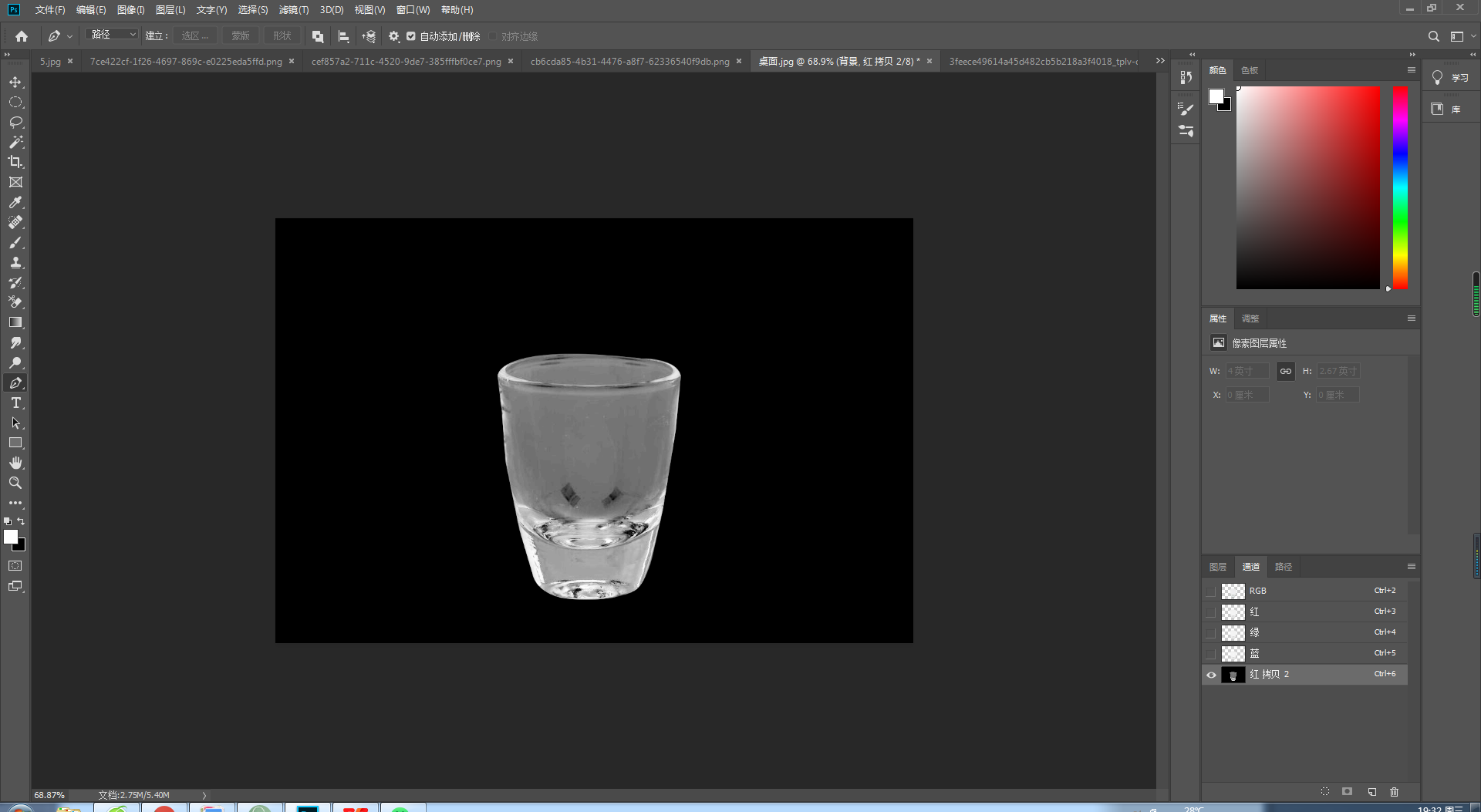The image size is (1481, 812).
Task: Select the Magic Wand tool
Action: point(15,142)
